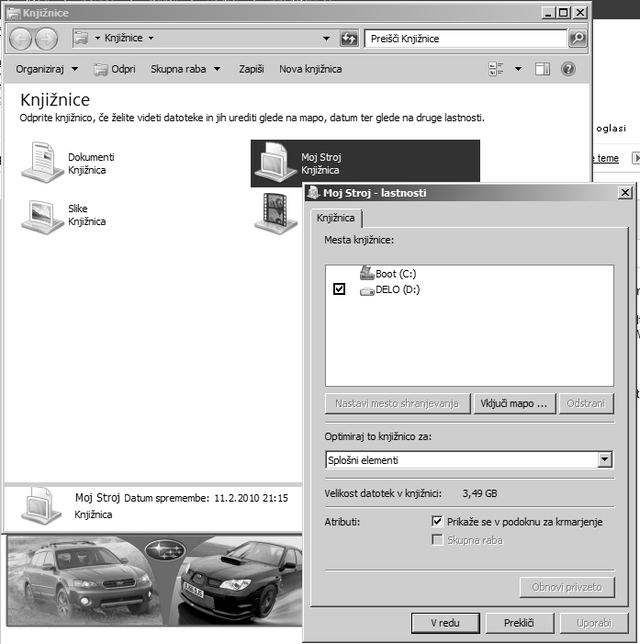Click Zapiši in the toolbar

pos(251,69)
